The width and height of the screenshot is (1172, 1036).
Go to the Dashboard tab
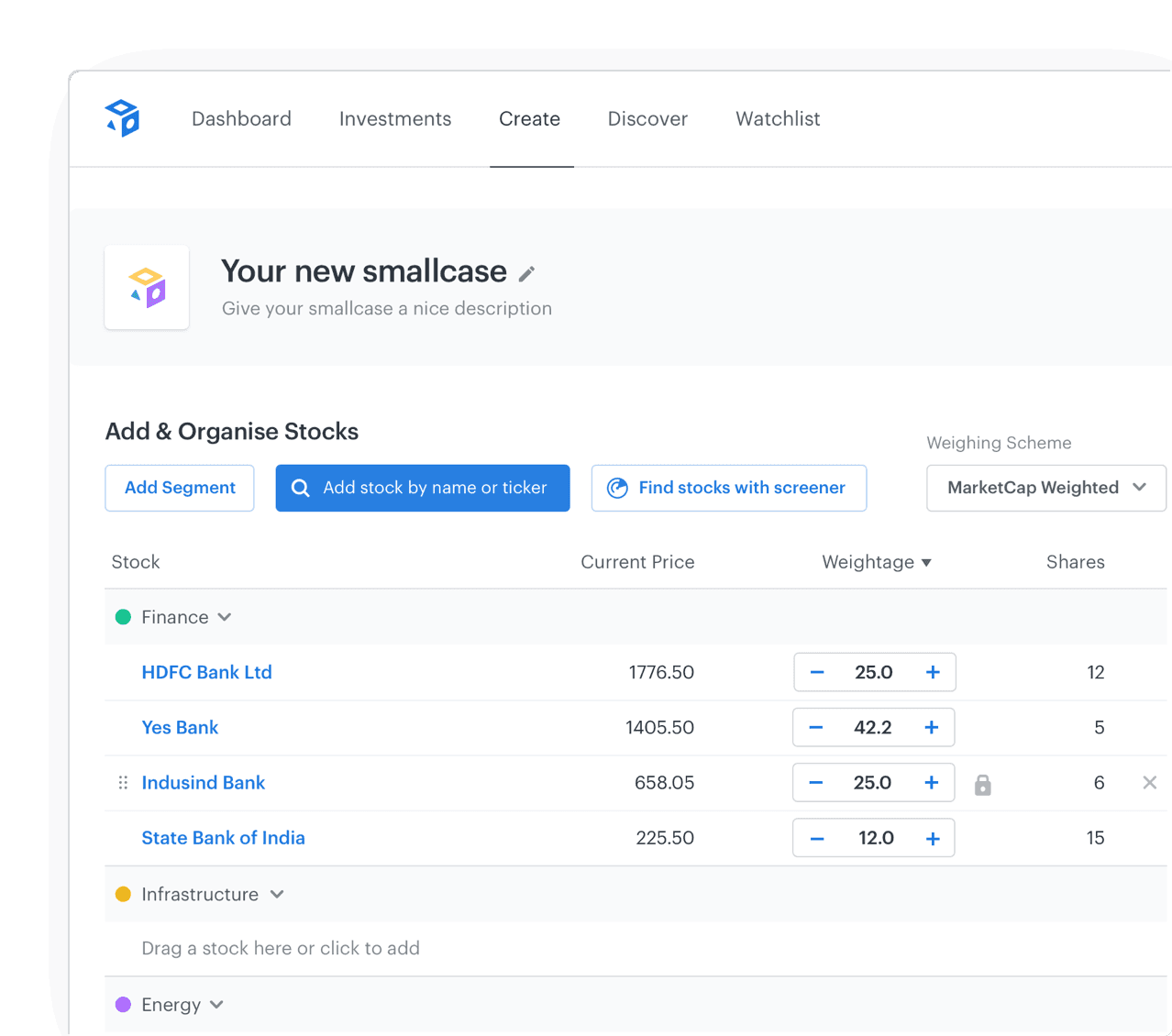(x=241, y=119)
